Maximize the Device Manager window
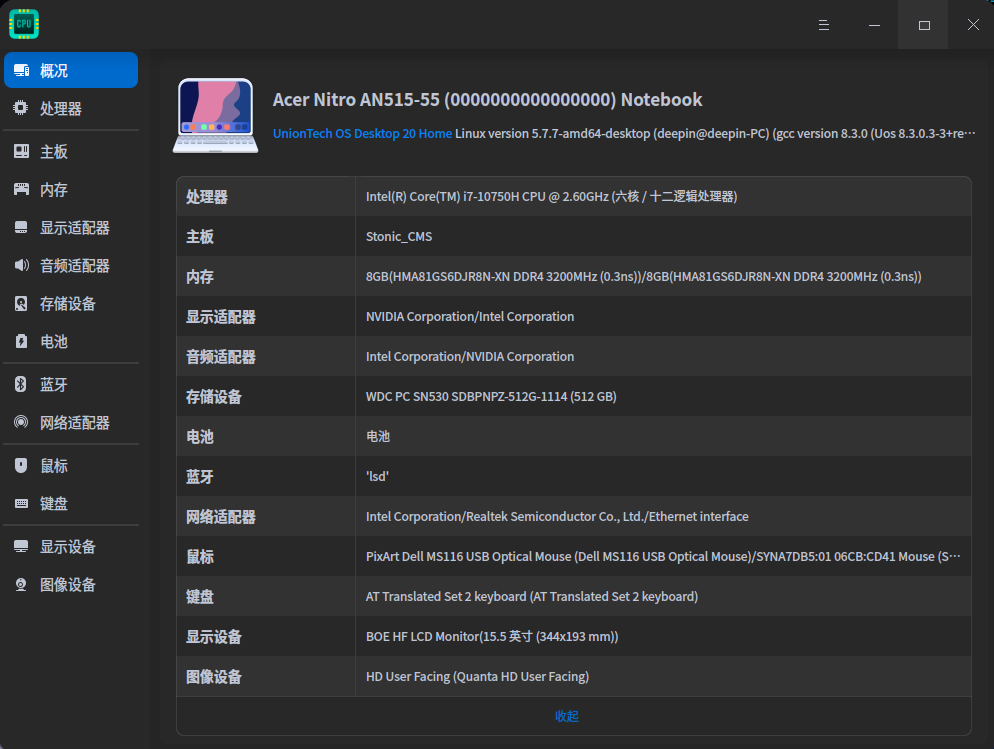Viewport: 994px width, 749px height. (x=924, y=25)
